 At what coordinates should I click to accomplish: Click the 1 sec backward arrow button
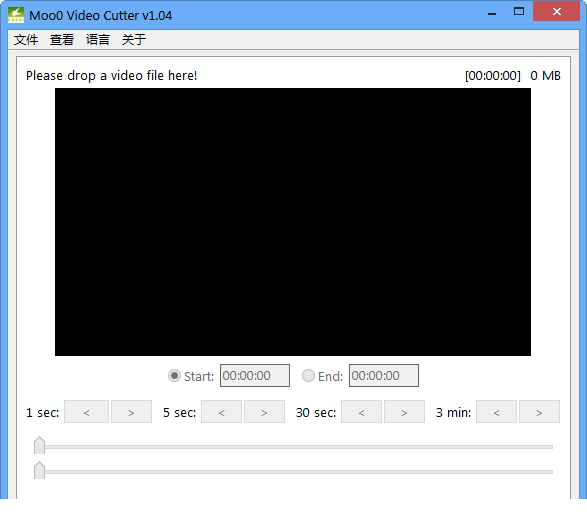(x=86, y=412)
